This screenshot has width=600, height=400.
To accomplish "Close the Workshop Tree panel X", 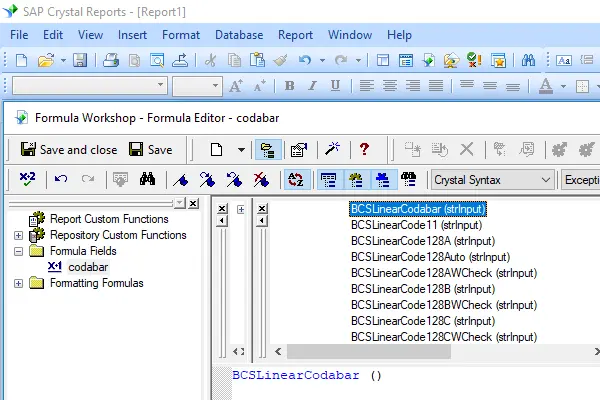I will pyautogui.click(x=194, y=203).
